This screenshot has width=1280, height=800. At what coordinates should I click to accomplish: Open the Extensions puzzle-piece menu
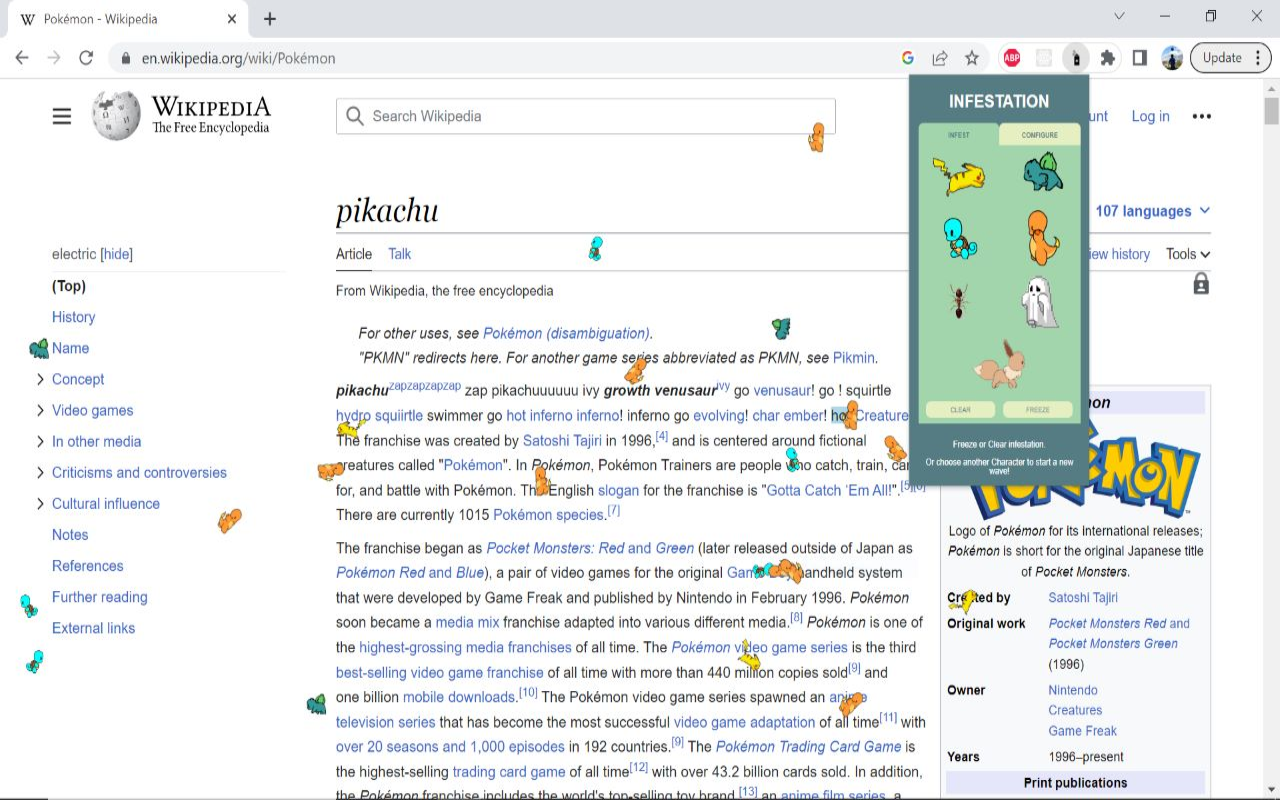pos(1108,58)
